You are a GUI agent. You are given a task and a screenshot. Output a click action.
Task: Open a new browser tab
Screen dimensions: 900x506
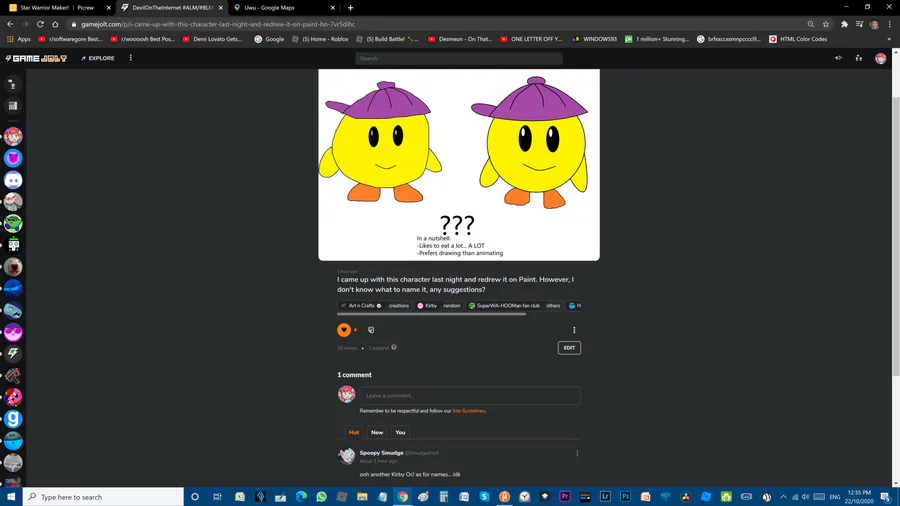pyautogui.click(x=351, y=7)
